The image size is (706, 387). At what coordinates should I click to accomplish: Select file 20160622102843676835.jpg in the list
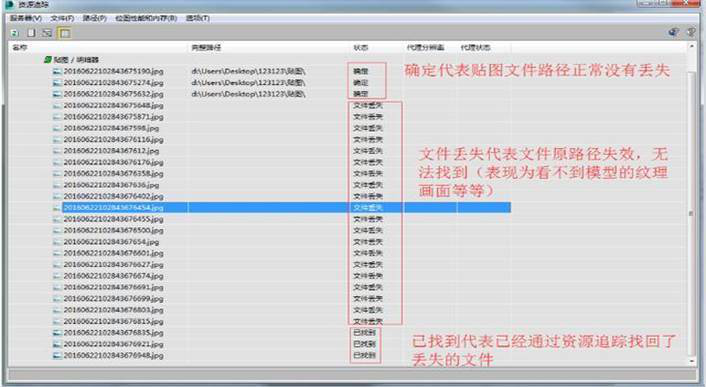(x=113, y=333)
